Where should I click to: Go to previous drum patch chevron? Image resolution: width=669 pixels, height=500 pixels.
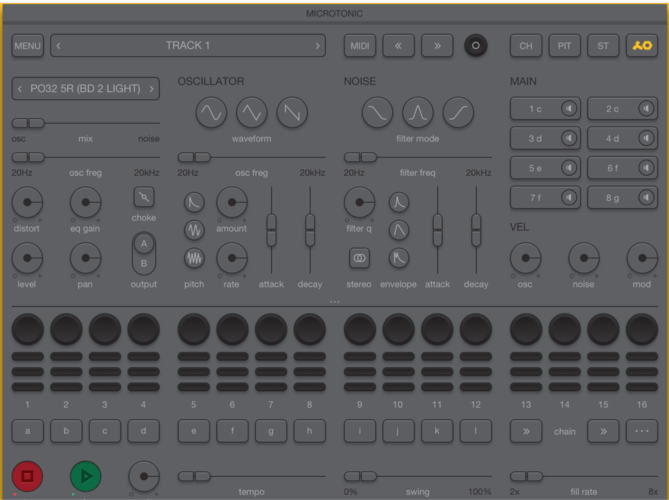pyautogui.click(x=20, y=89)
